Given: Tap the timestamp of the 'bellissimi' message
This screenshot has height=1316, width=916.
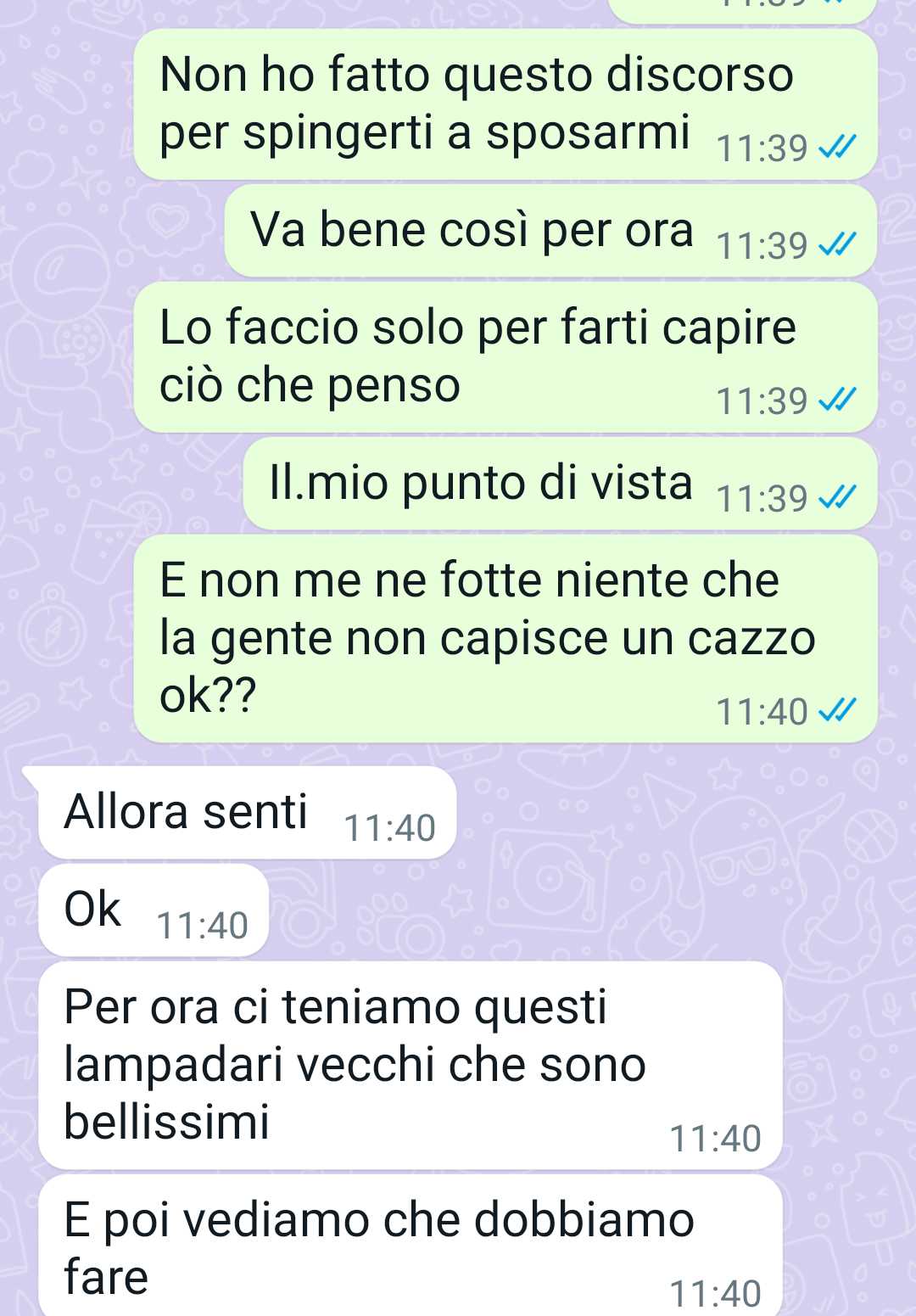Looking at the screenshot, I should click(715, 1139).
